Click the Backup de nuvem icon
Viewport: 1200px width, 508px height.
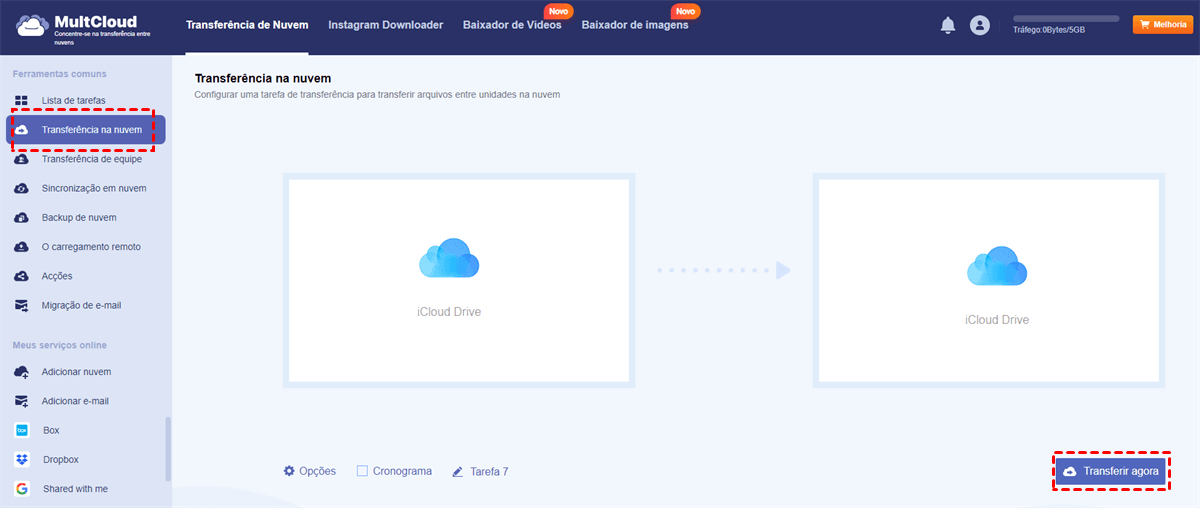21,217
